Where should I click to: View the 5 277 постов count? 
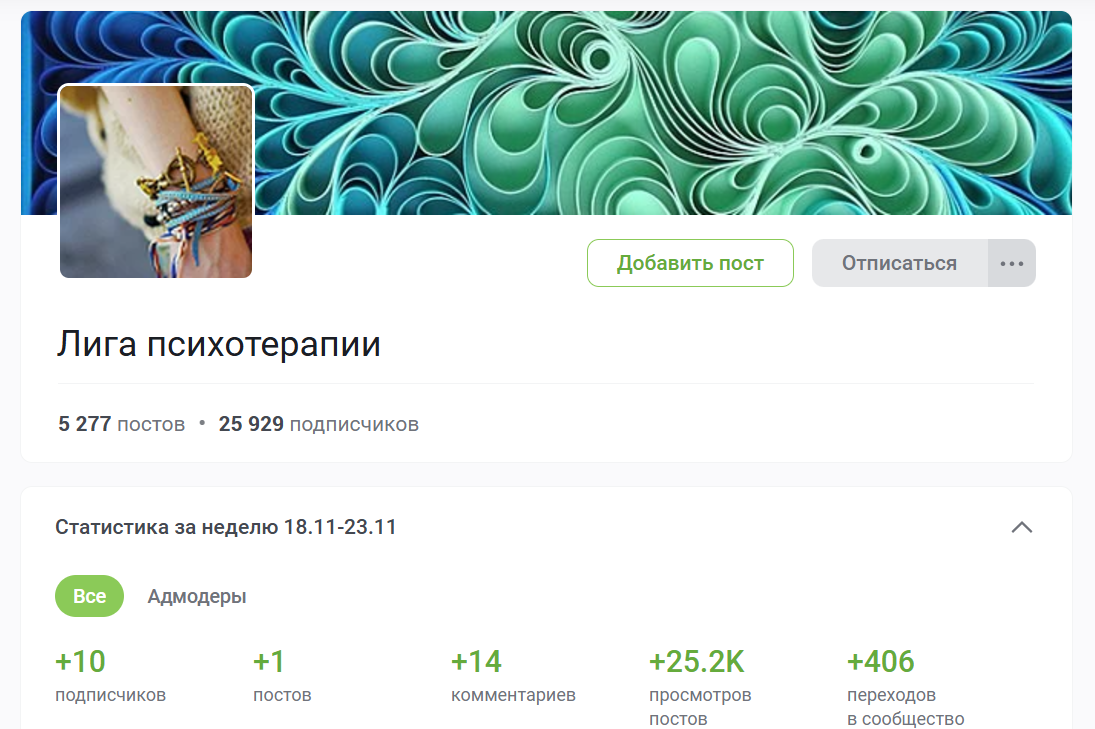(122, 424)
